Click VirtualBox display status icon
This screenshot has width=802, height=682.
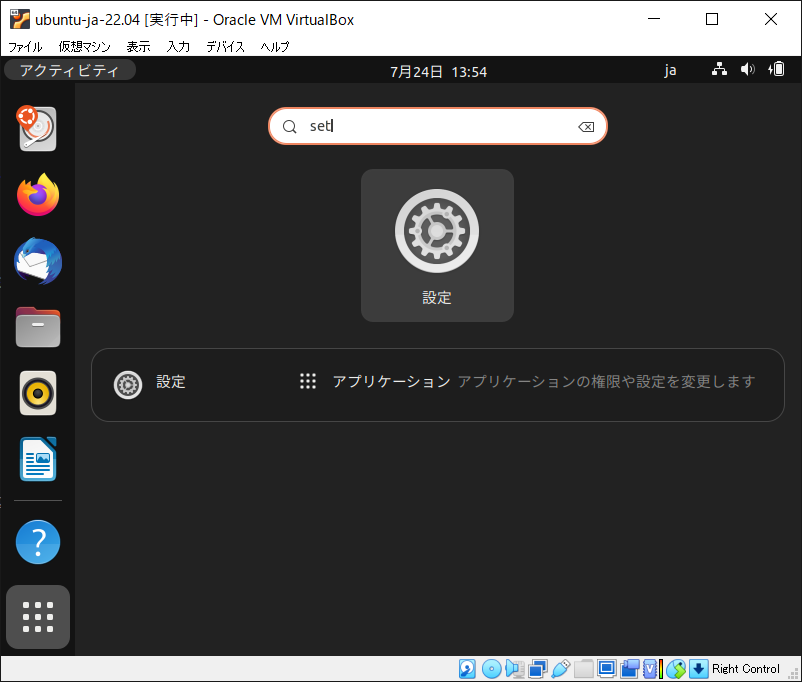click(x=607, y=669)
